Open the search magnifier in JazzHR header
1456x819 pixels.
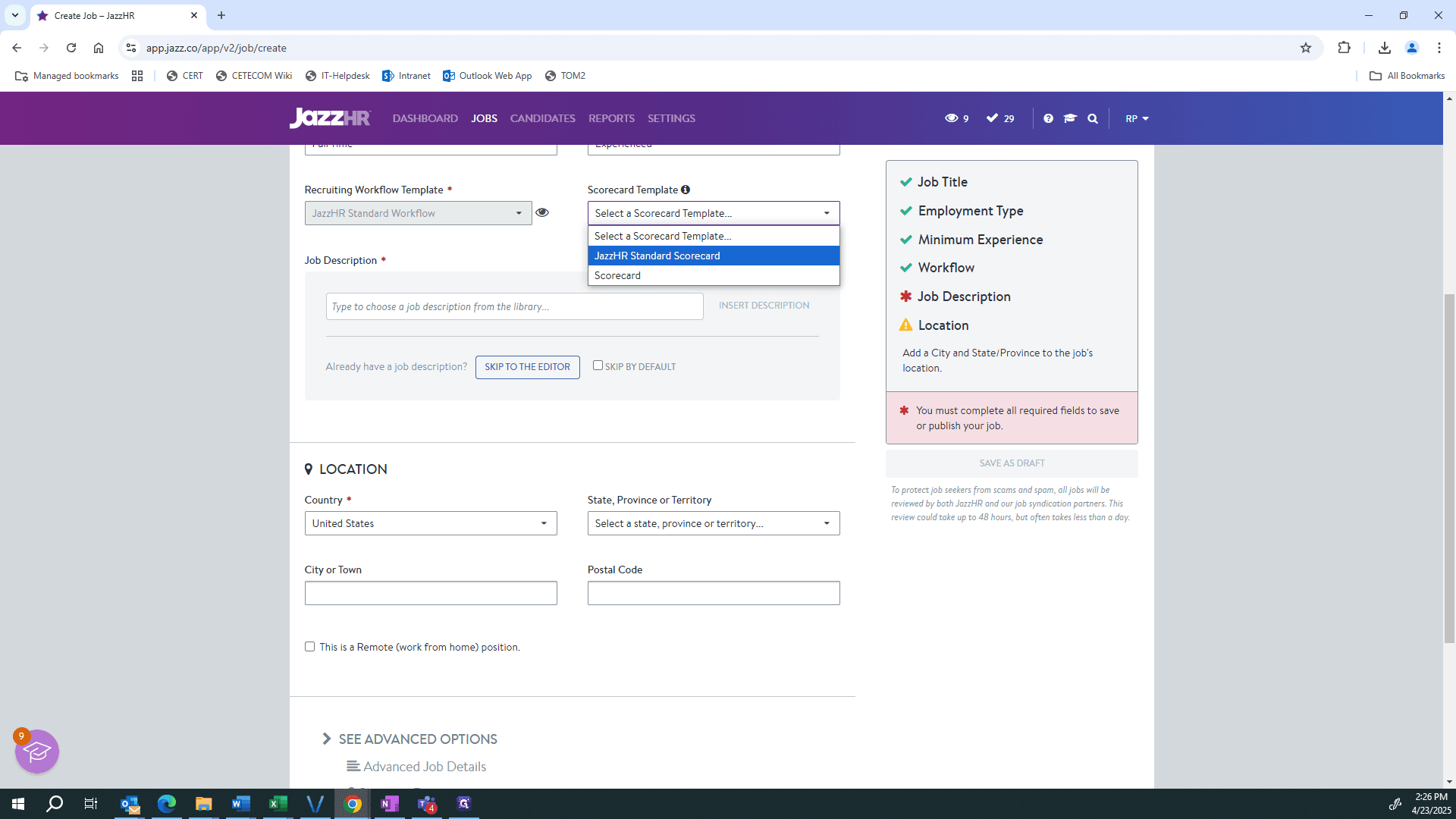[1093, 118]
